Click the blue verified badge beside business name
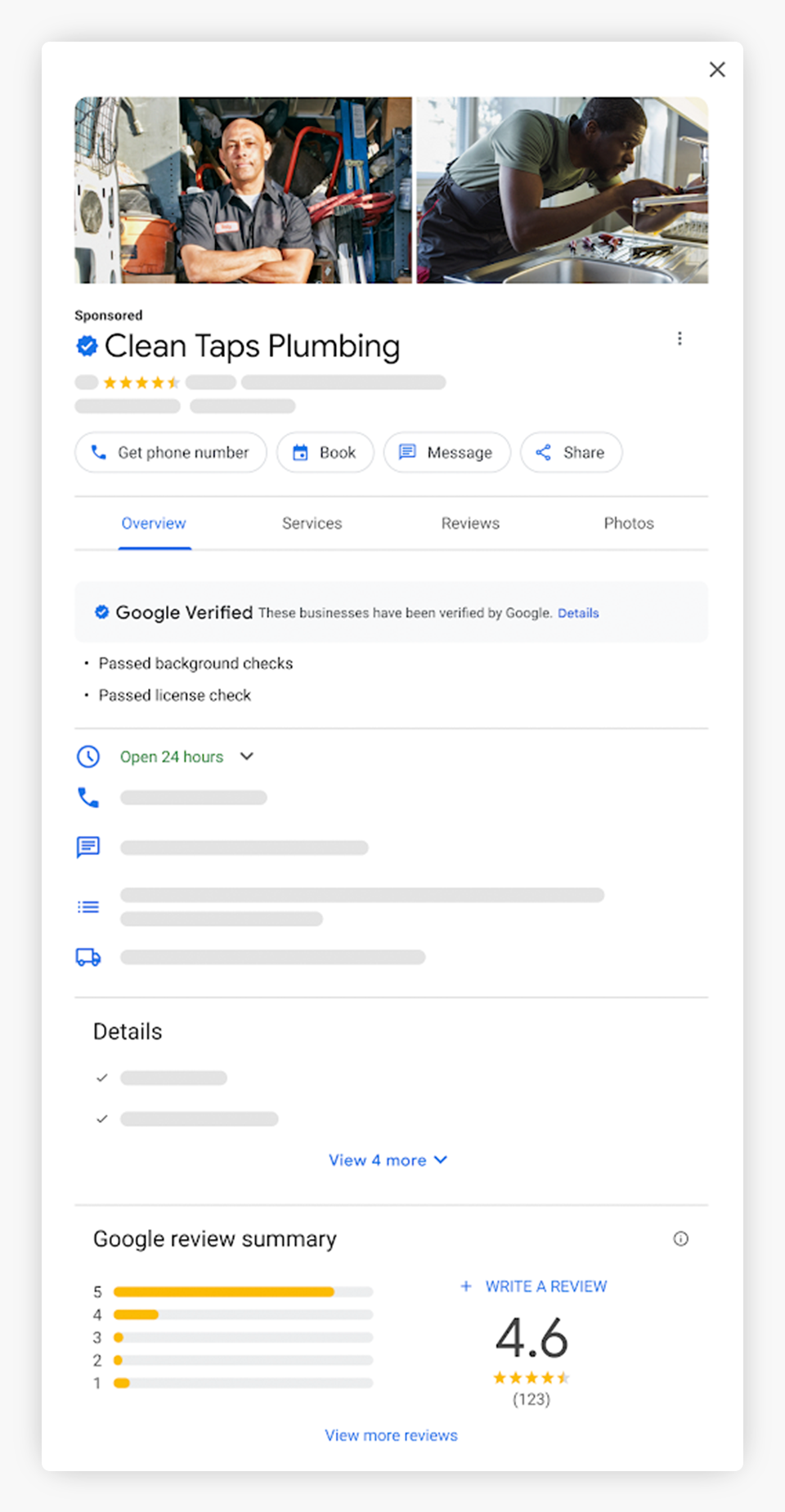The image size is (785, 1512). [87, 347]
